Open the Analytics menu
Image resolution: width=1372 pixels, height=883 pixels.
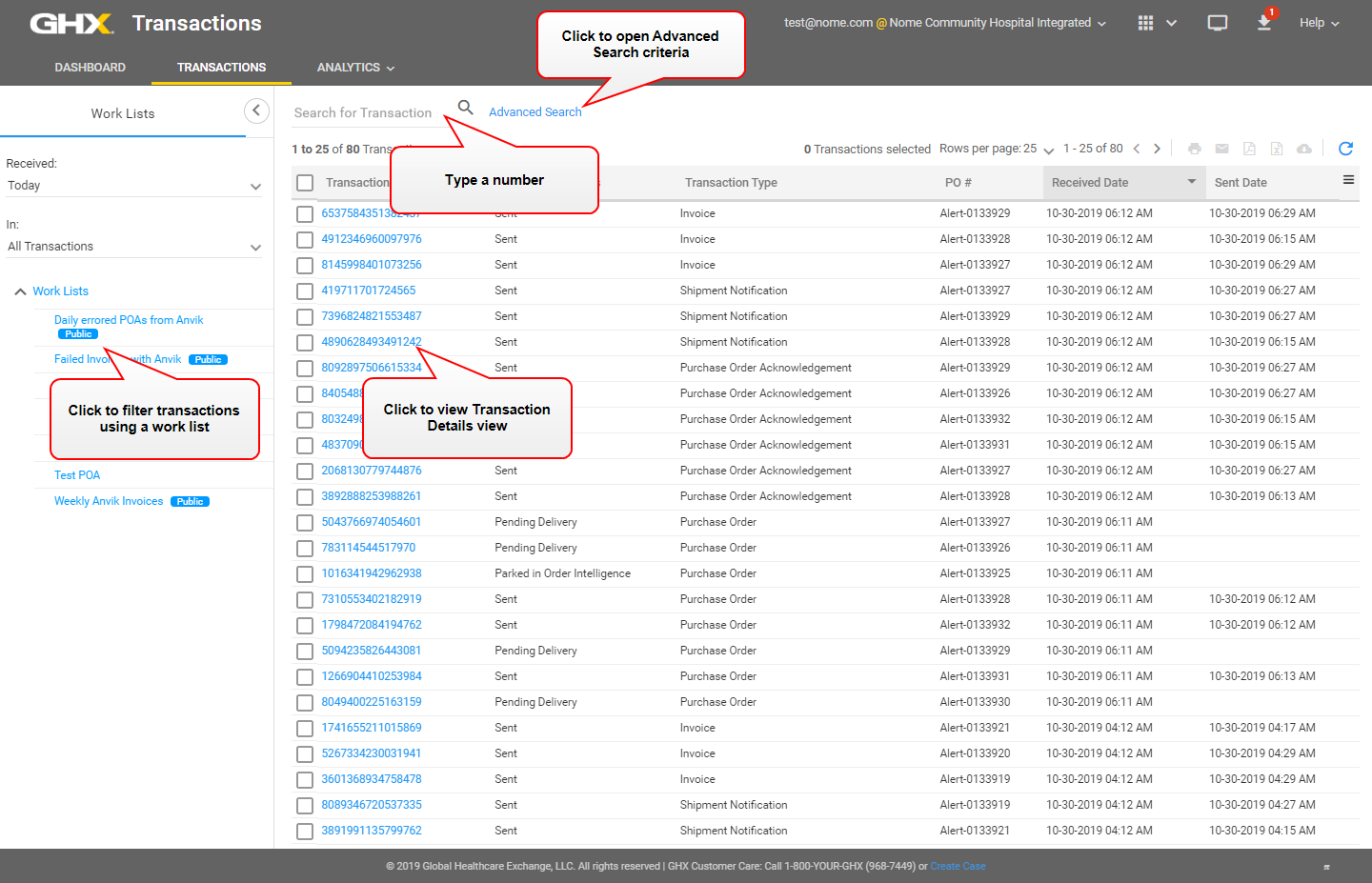click(x=355, y=68)
